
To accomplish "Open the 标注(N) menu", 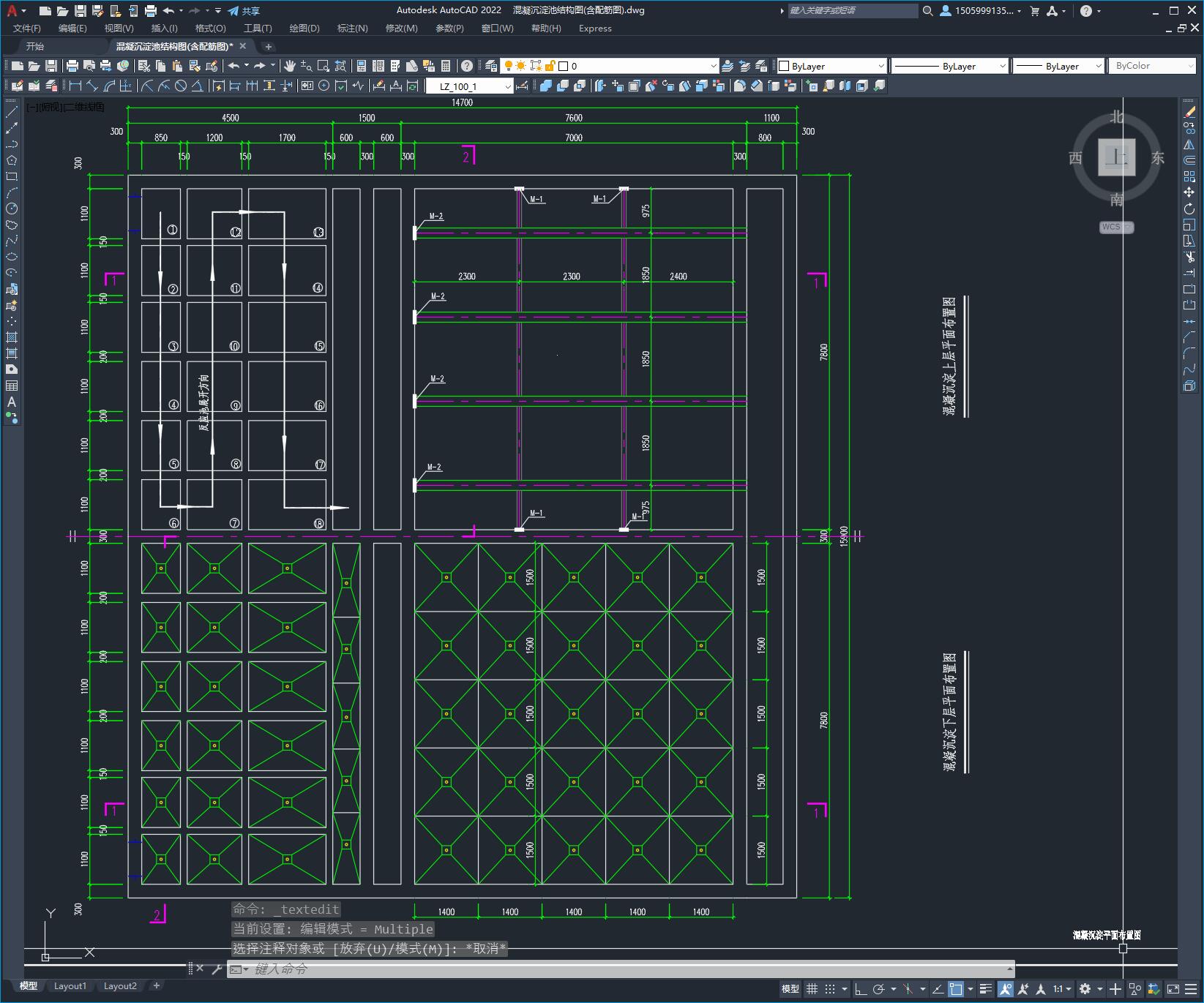I will click(x=352, y=29).
